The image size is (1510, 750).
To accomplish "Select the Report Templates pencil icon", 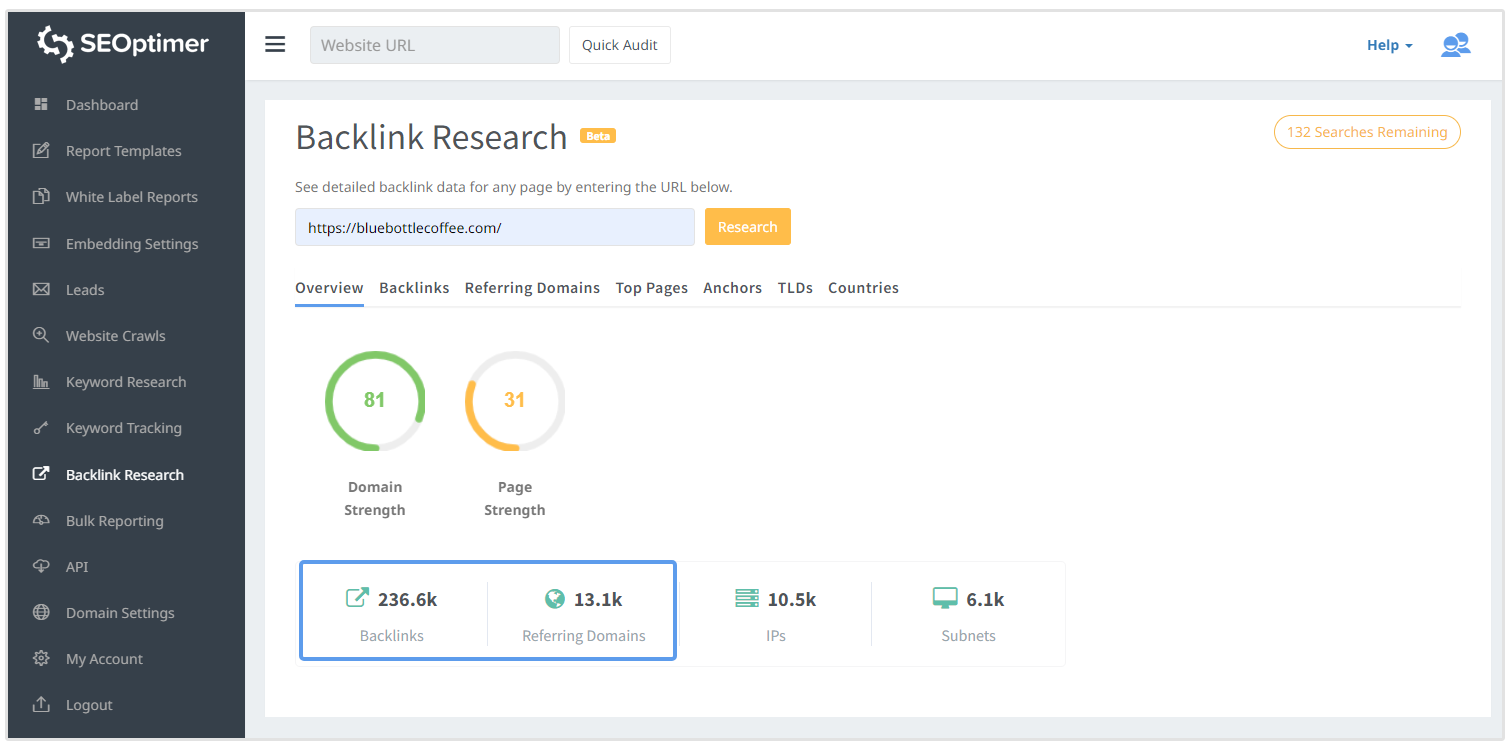I will (x=41, y=151).
